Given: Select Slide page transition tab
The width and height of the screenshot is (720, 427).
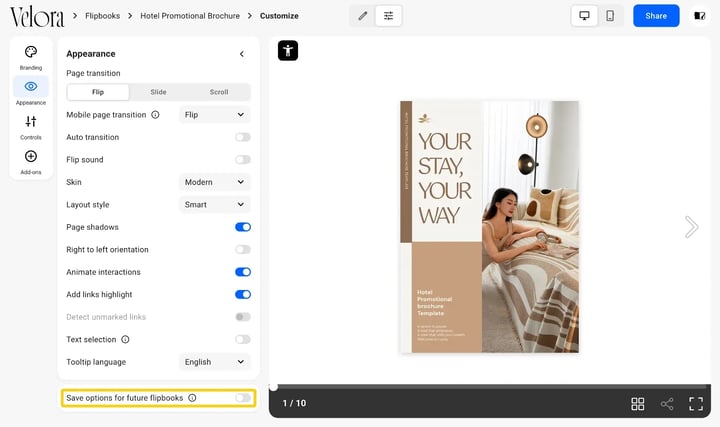Looking at the screenshot, I should click(x=158, y=92).
